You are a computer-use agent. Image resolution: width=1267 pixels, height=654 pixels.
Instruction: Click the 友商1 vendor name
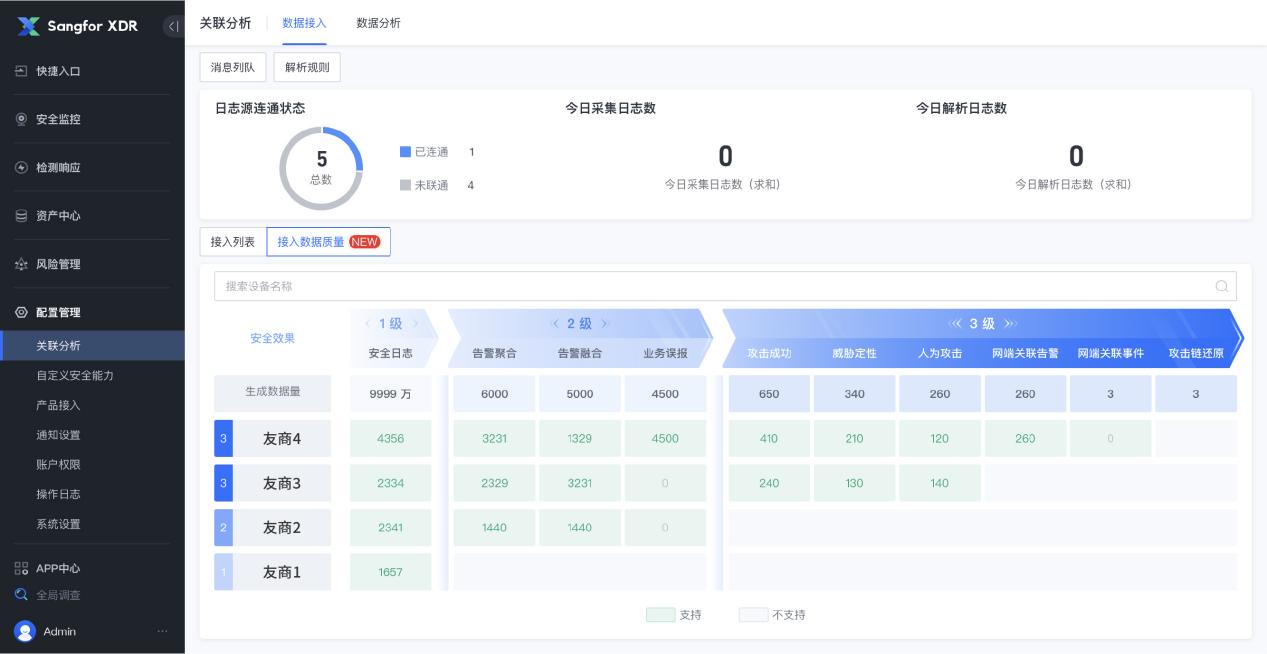coord(282,572)
